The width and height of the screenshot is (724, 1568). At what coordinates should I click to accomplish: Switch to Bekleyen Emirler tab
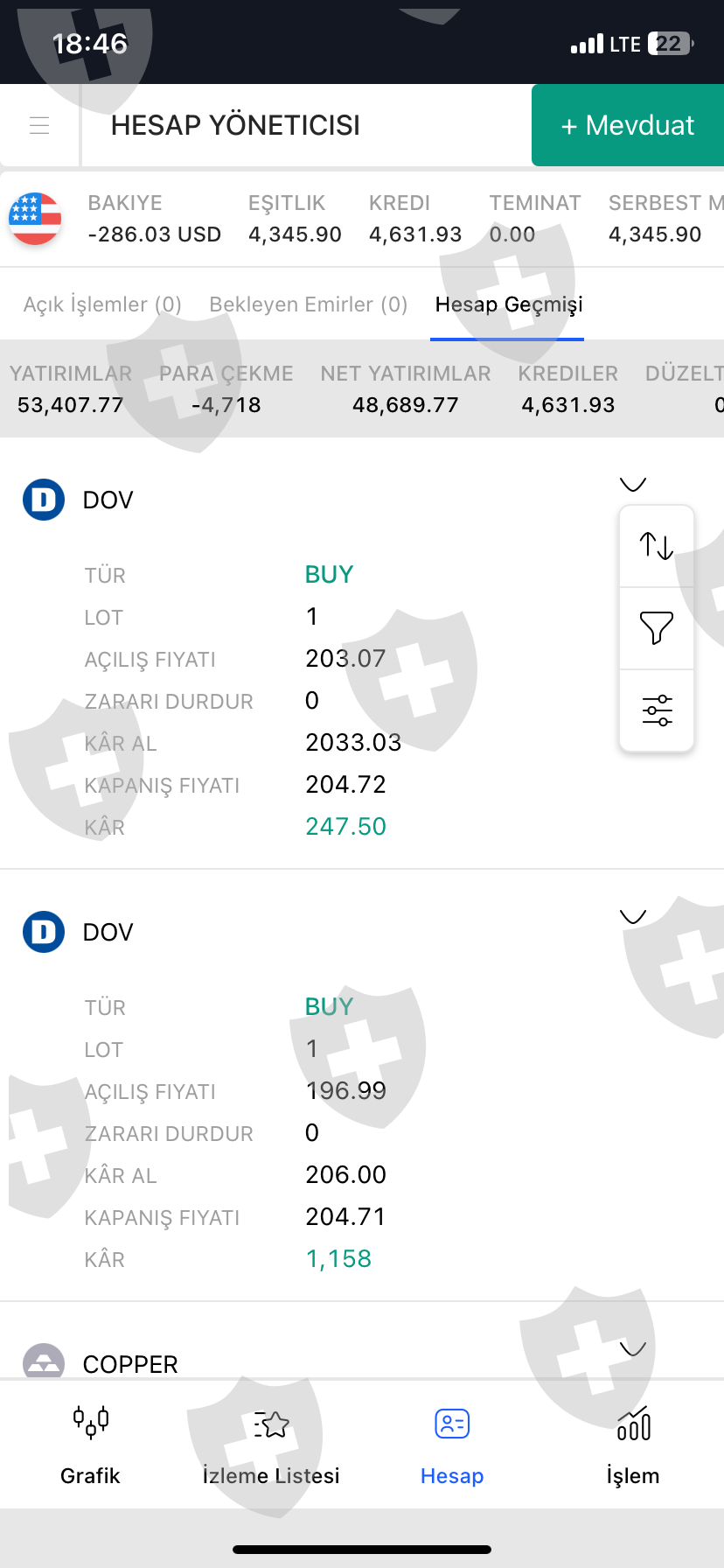309,304
